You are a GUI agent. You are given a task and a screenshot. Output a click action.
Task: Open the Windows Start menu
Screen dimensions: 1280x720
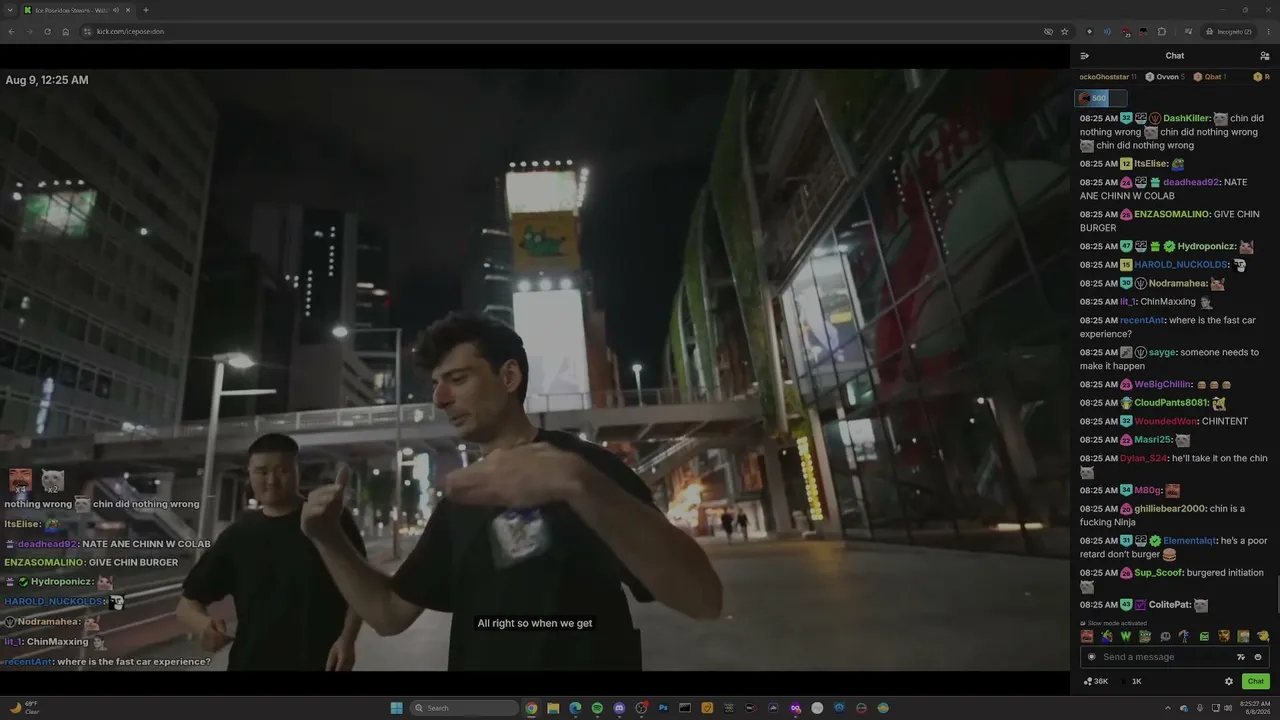397,708
